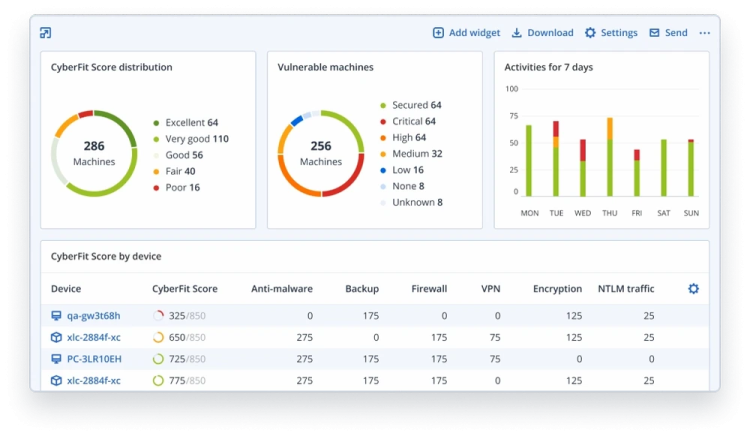Sort by the NTLM traffic column header
750x436 pixels.
[626, 289]
